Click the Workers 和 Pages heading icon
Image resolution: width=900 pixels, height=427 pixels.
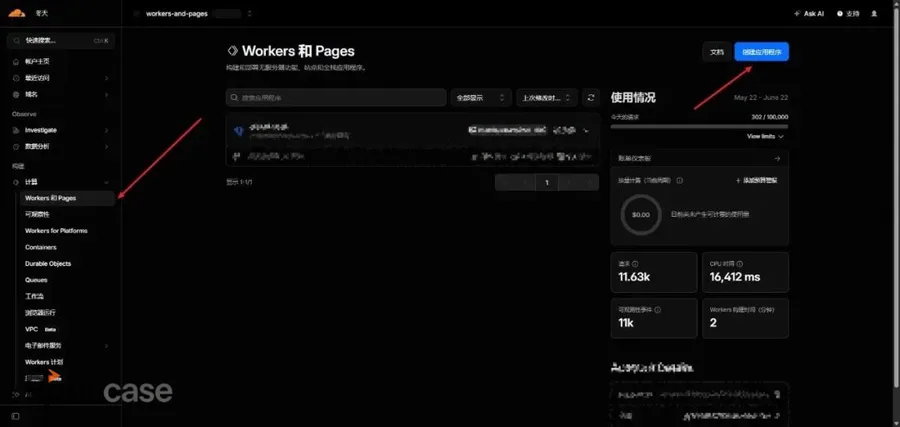pyautogui.click(x=232, y=51)
